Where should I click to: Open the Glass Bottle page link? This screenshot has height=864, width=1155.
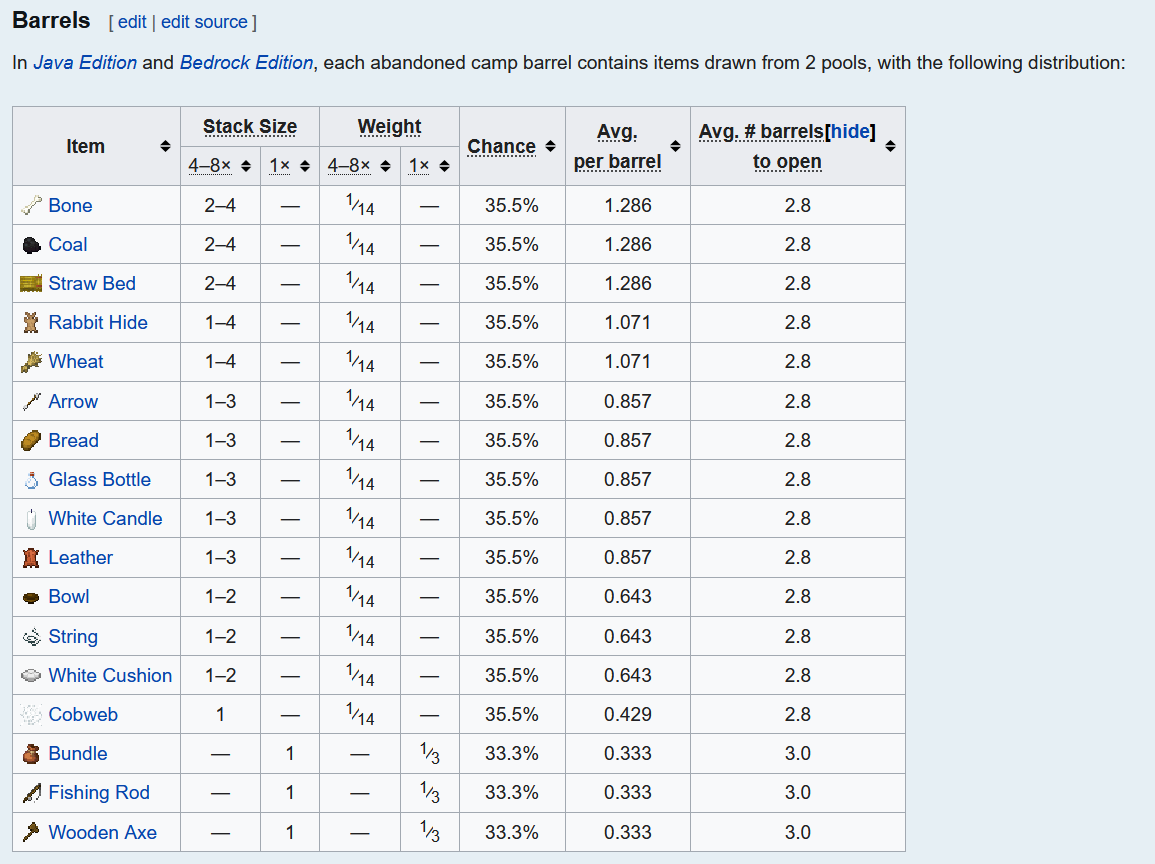tap(99, 480)
